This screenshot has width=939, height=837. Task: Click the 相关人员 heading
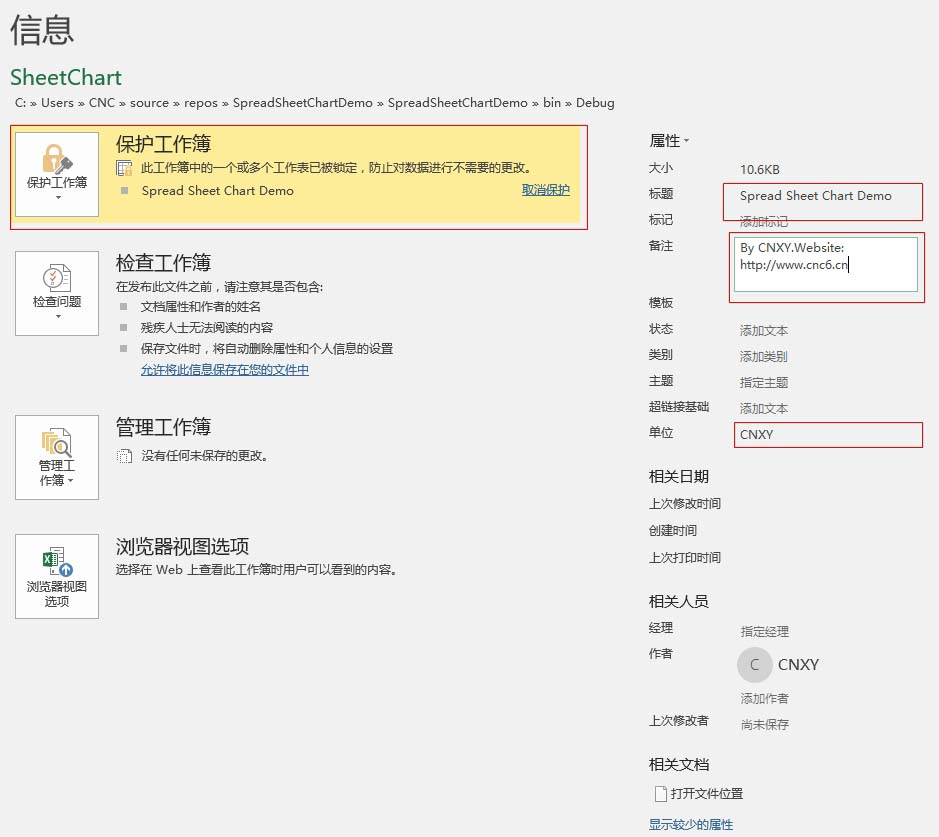pos(678,601)
